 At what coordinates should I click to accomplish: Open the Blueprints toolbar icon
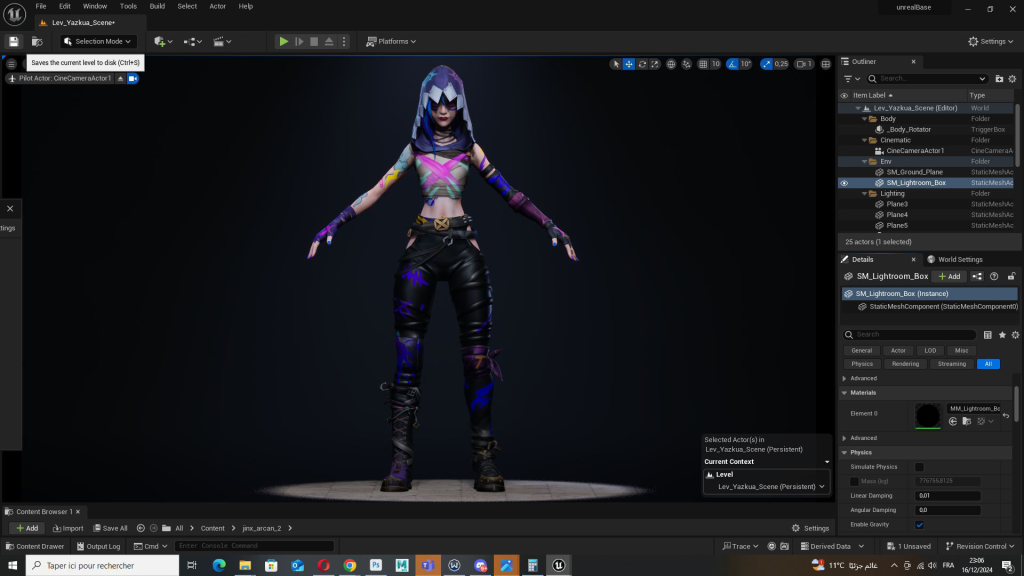pyautogui.click(x=192, y=41)
